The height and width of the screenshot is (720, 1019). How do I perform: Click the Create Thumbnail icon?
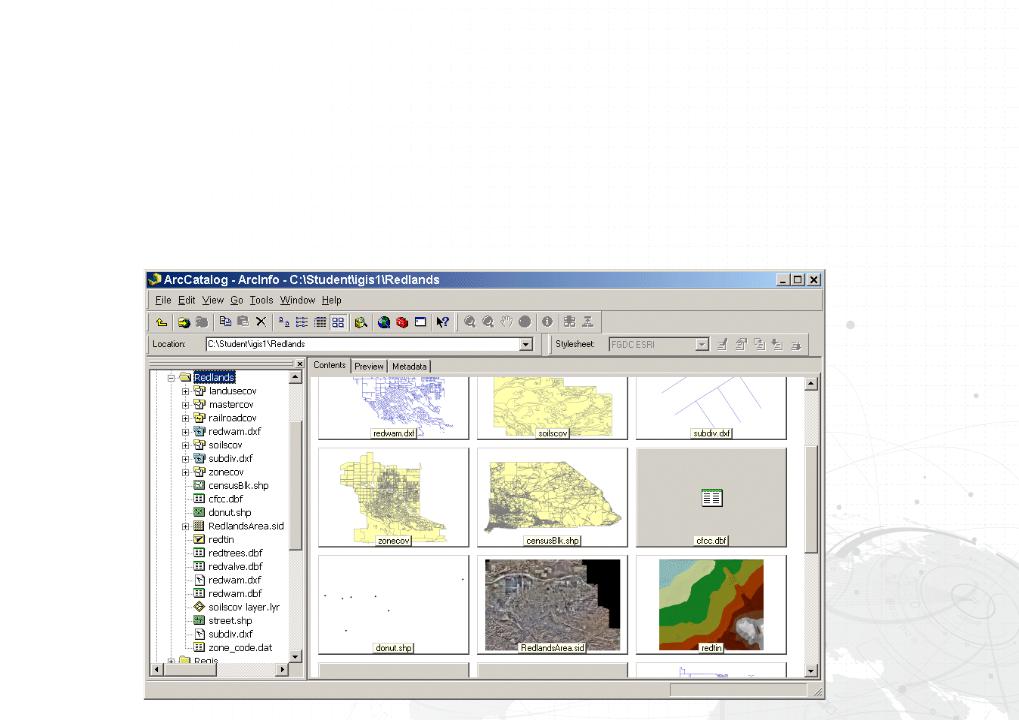pos(569,322)
